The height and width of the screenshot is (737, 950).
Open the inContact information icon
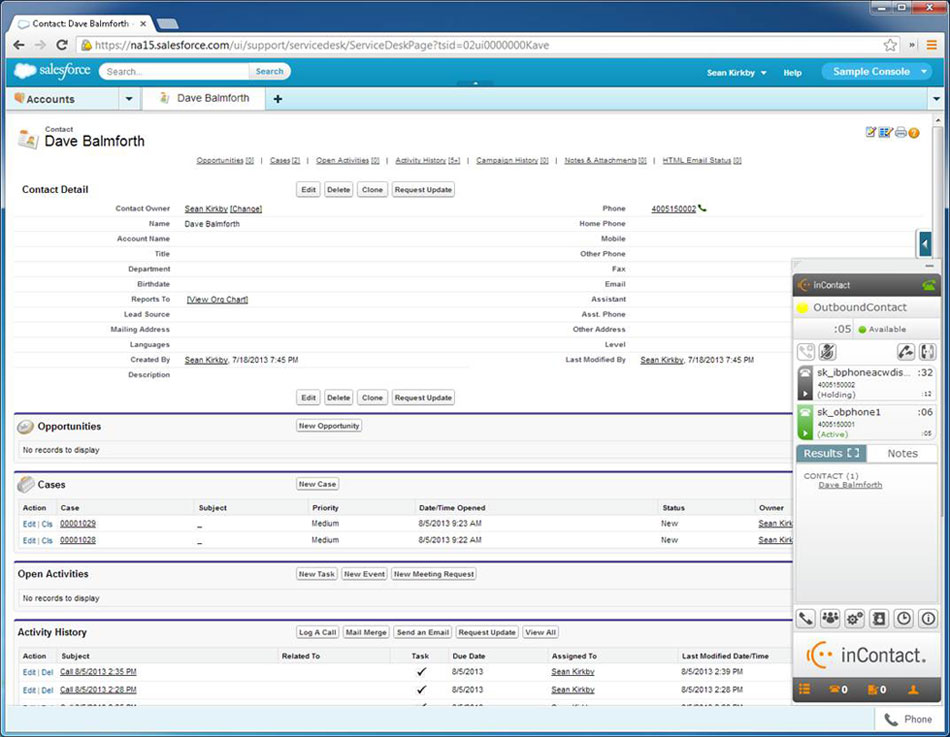928,619
